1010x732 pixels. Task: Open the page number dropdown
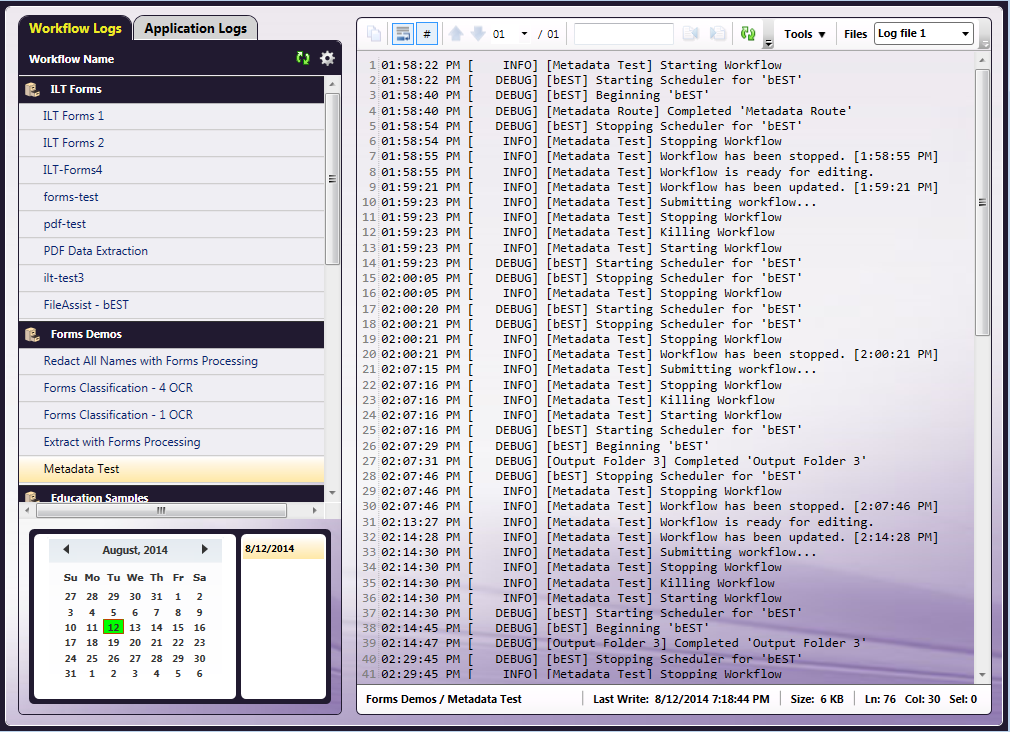click(x=524, y=34)
